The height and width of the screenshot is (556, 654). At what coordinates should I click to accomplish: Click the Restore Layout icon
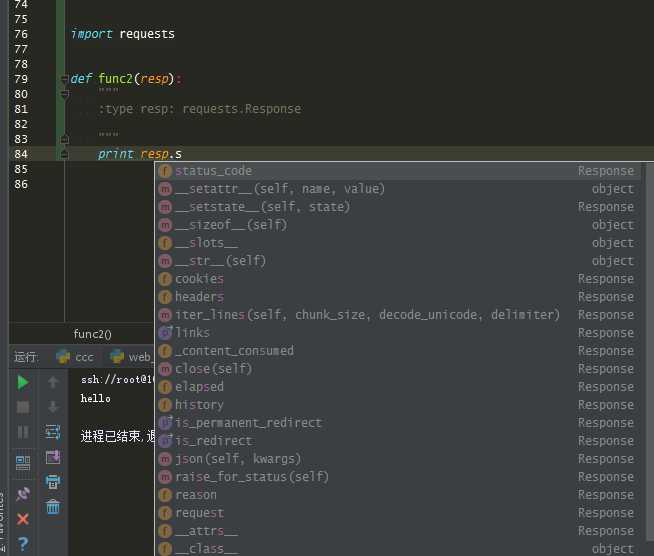point(23,463)
